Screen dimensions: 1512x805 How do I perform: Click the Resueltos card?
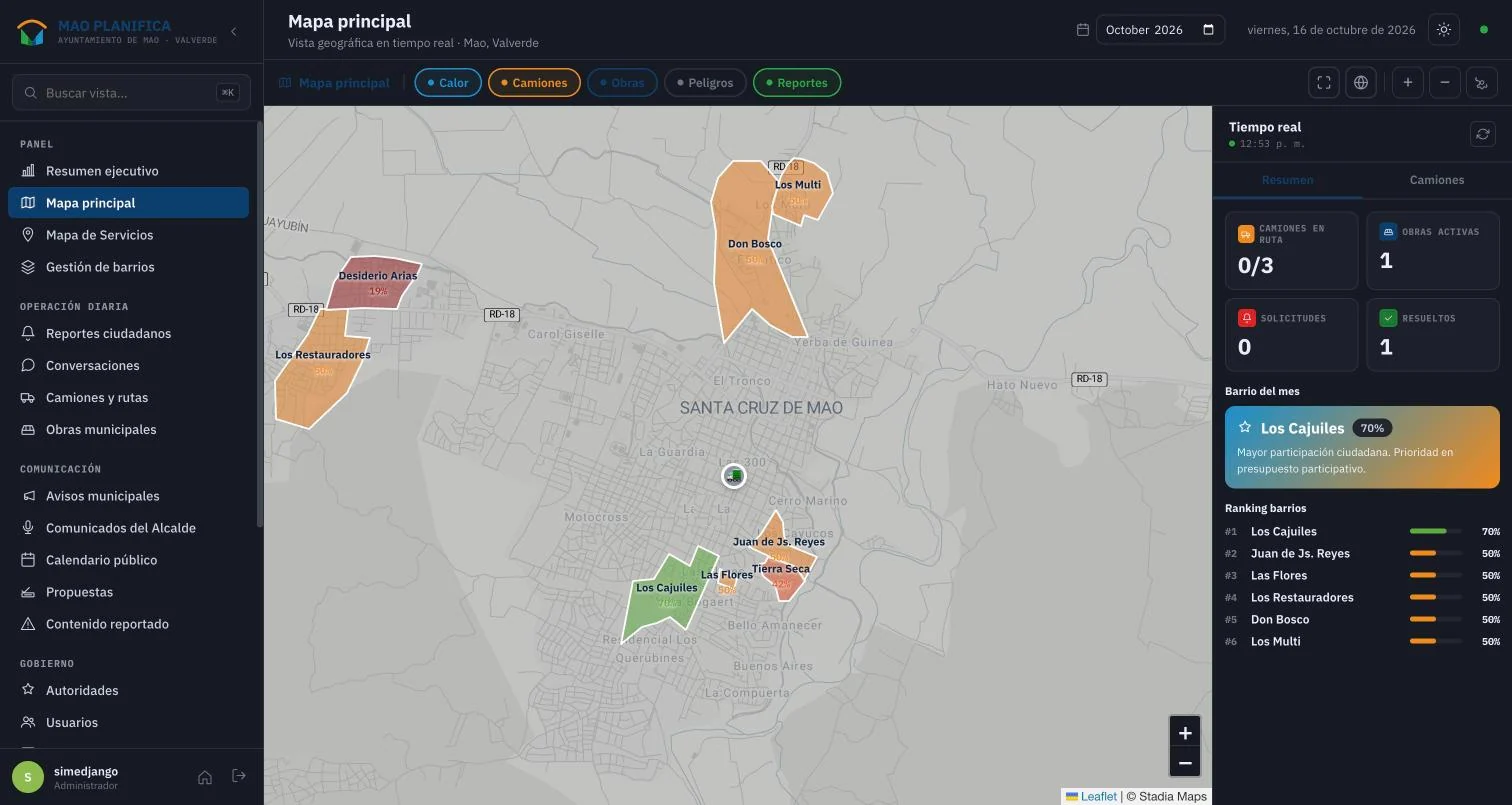1433,335
